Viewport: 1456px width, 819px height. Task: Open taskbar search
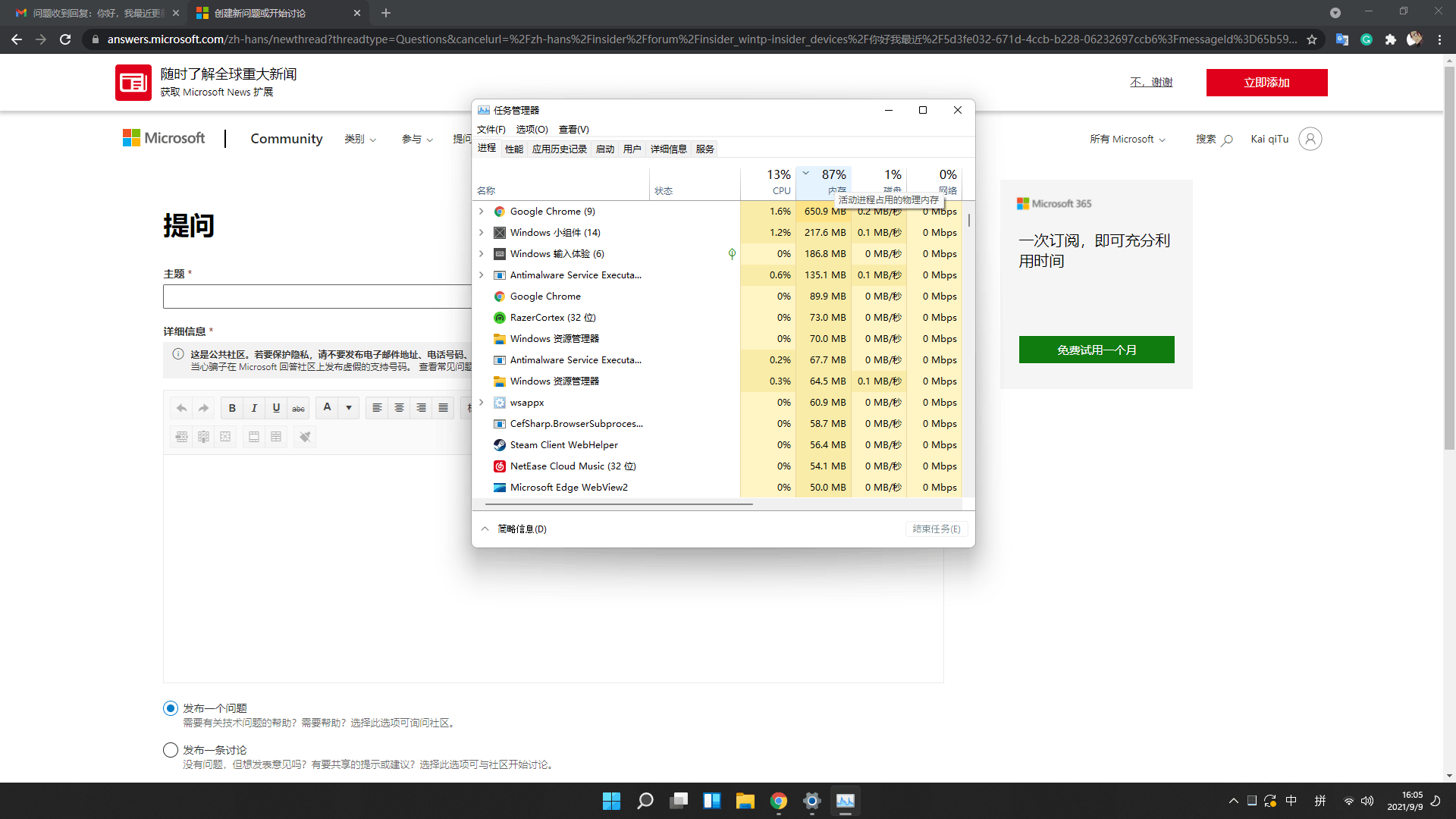[645, 801]
